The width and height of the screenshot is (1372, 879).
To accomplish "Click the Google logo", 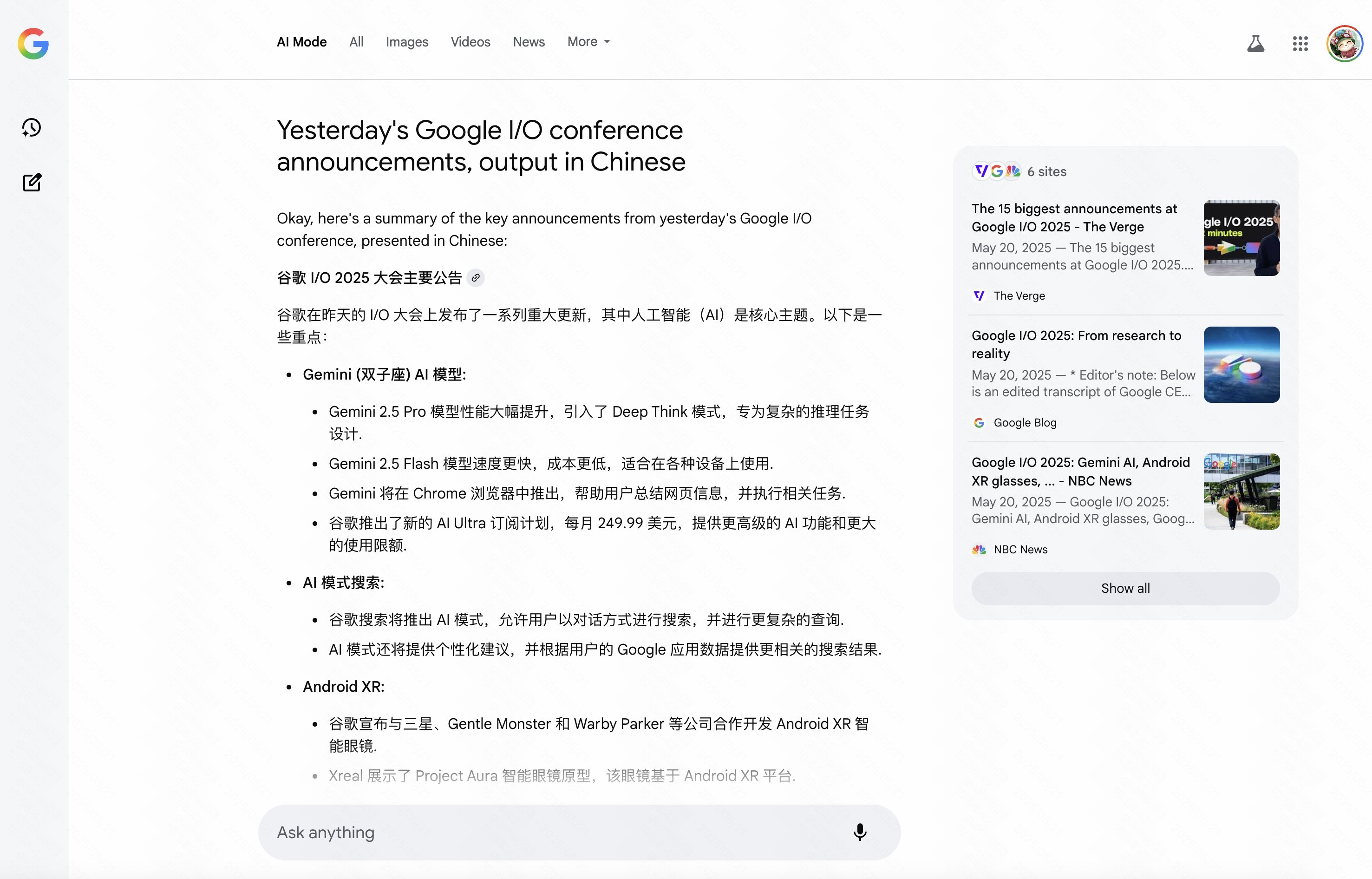I will pyautogui.click(x=33, y=43).
